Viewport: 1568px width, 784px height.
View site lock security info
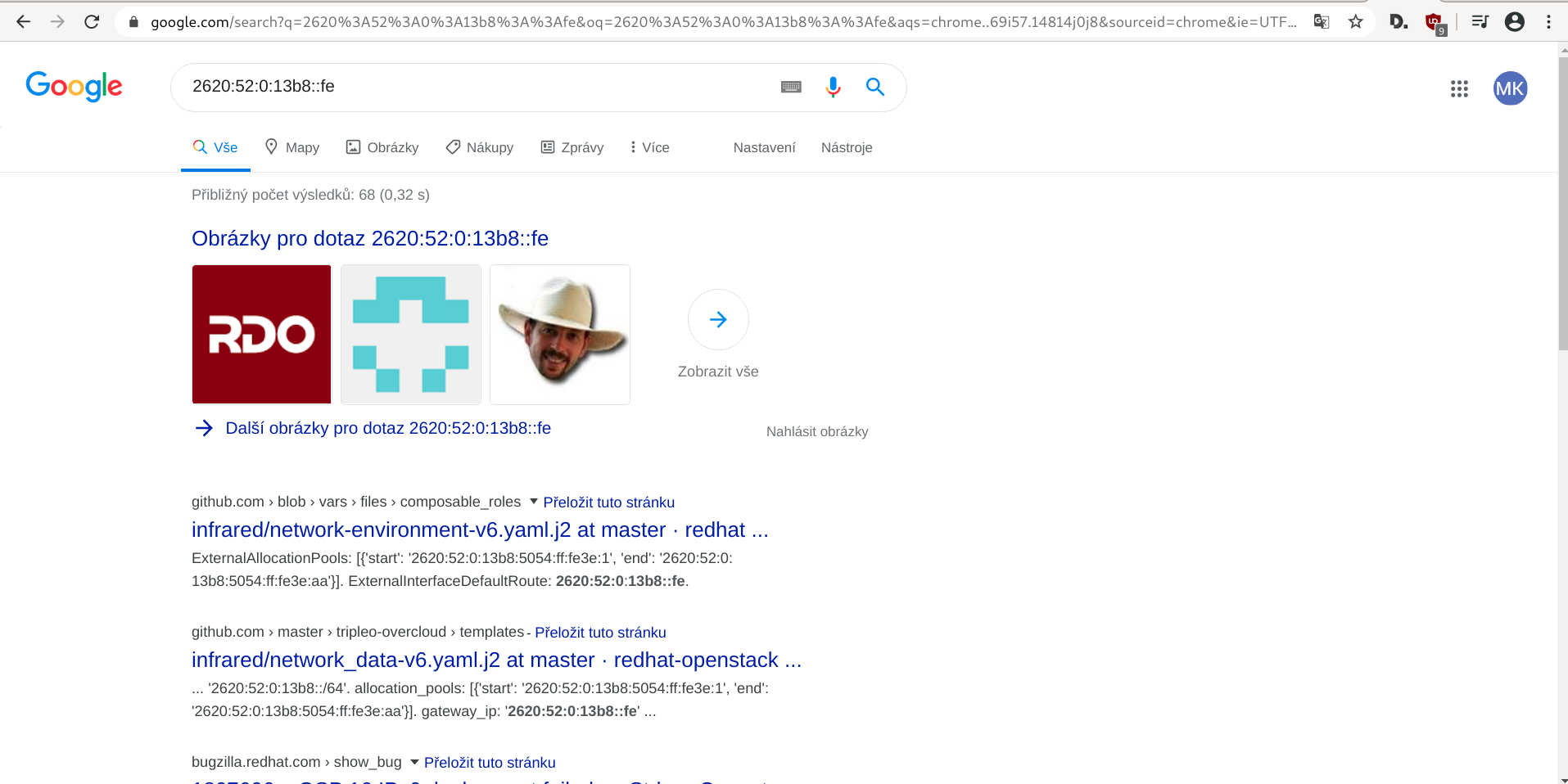133,22
